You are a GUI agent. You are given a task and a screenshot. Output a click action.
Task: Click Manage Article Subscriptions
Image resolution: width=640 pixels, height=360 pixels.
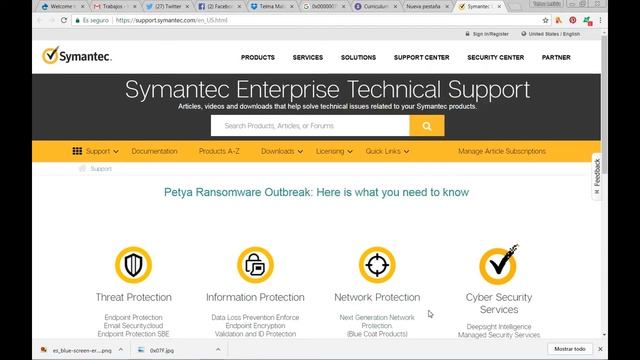click(502, 151)
